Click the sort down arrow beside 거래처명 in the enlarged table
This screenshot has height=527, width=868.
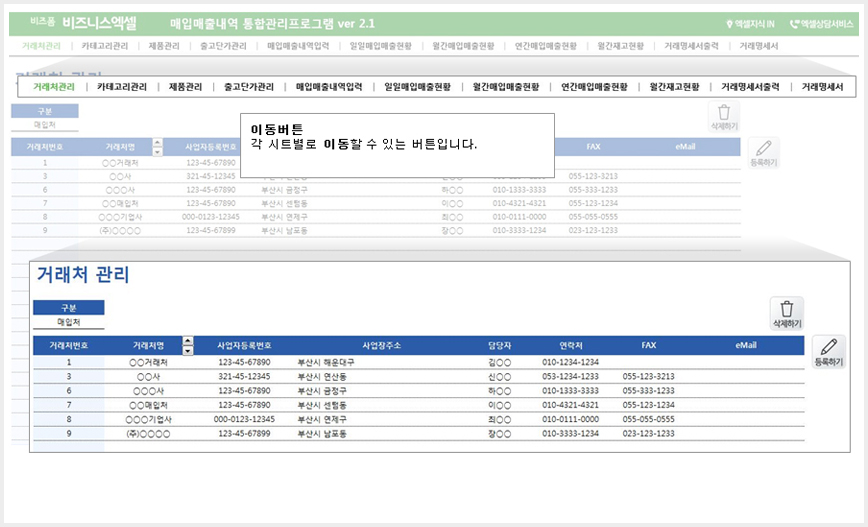188,350
